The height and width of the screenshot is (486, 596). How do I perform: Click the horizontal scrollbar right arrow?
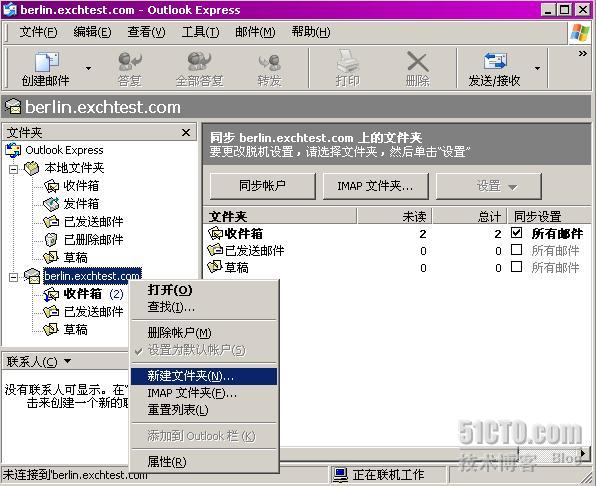[x=583, y=453]
